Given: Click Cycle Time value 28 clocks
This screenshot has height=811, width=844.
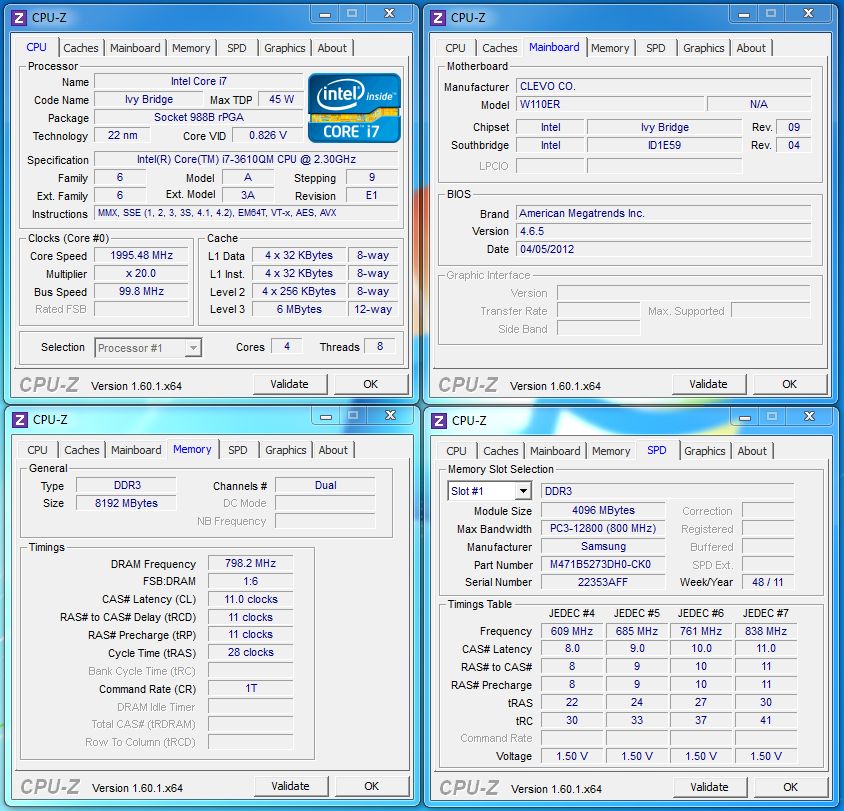Looking at the screenshot, I should [x=250, y=652].
